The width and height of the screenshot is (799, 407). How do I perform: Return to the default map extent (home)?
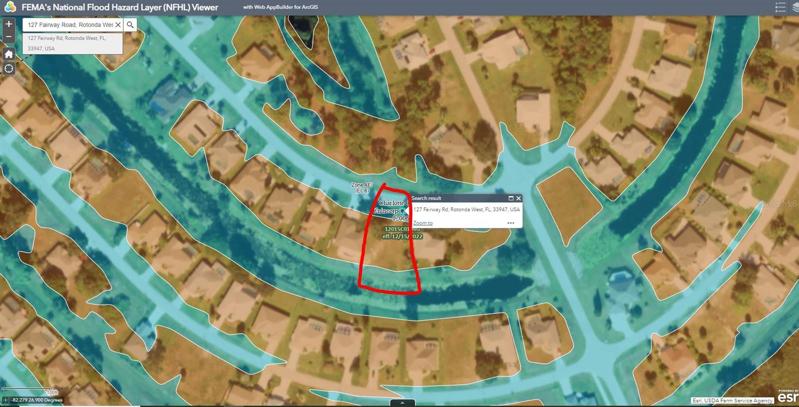(9, 54)
